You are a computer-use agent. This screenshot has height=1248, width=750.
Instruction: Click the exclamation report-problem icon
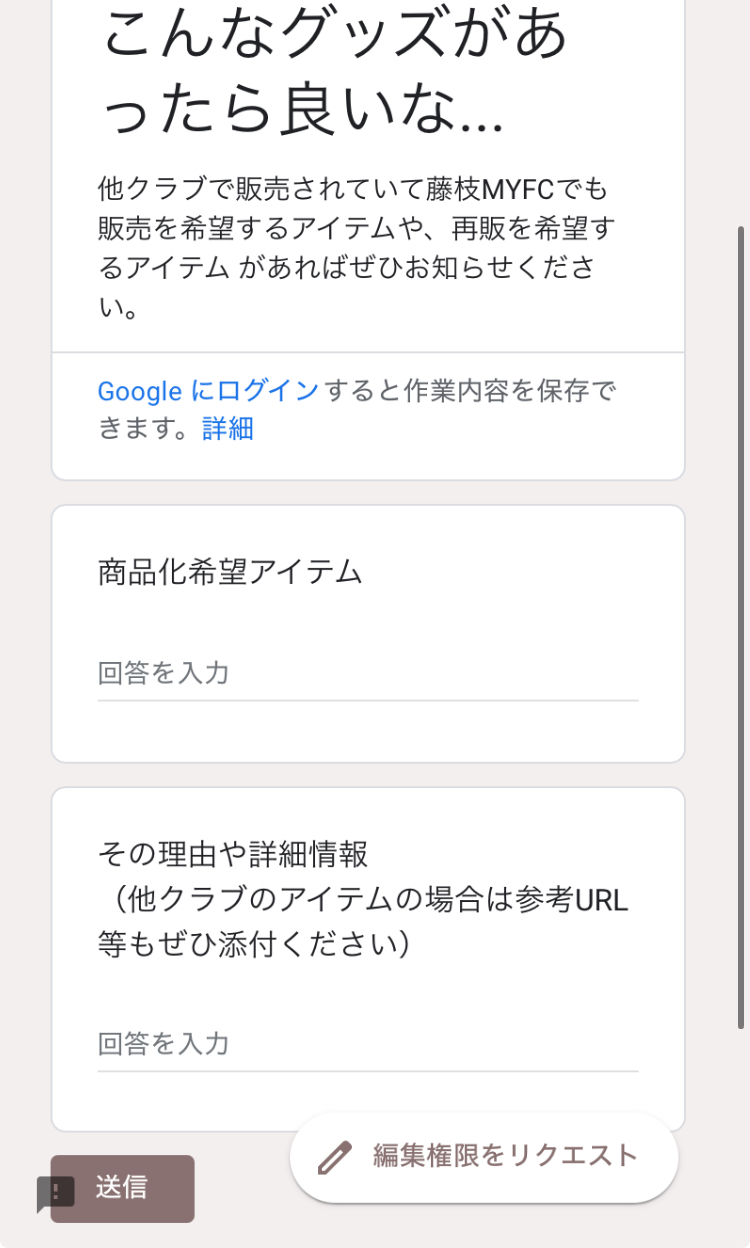56,1191
